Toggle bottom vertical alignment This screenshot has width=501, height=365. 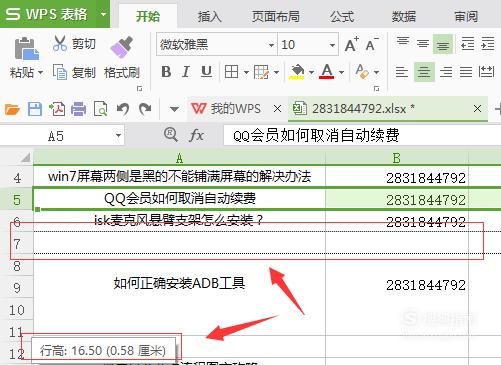pos(443,44)
